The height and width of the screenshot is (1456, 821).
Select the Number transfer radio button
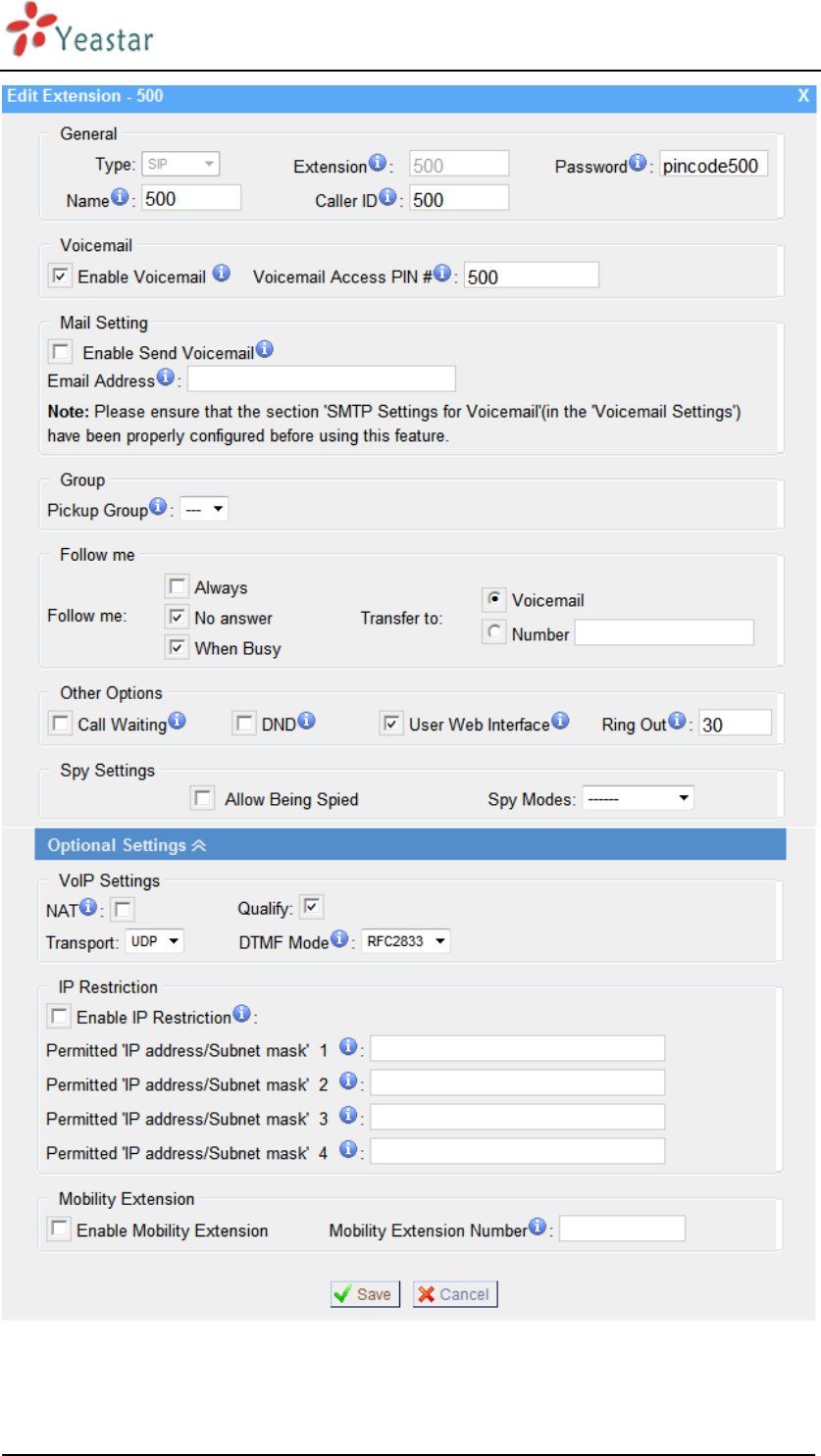(494, 633)
